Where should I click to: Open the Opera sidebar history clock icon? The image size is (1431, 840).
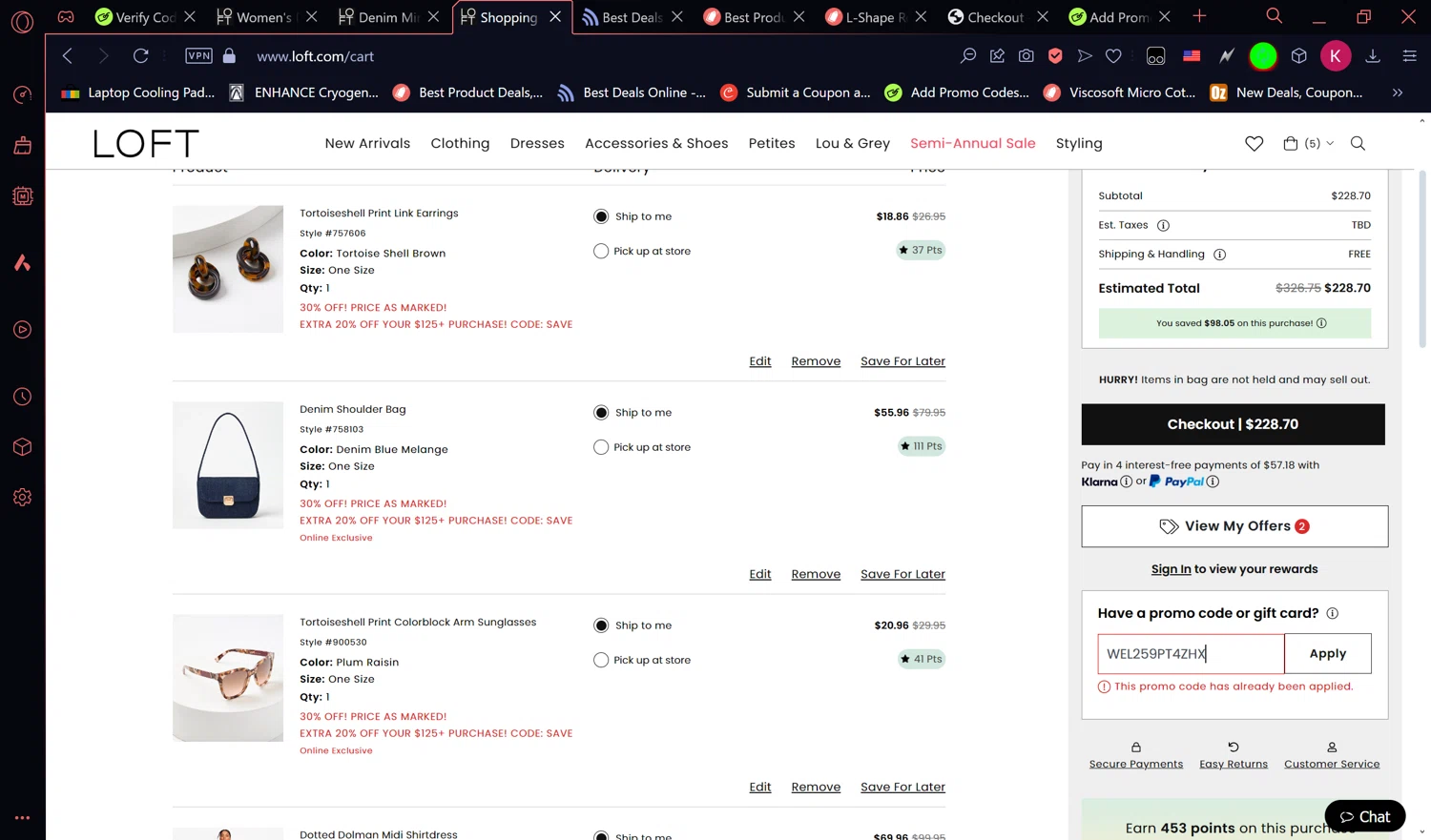pyautogui.click(x=23, y=397)
